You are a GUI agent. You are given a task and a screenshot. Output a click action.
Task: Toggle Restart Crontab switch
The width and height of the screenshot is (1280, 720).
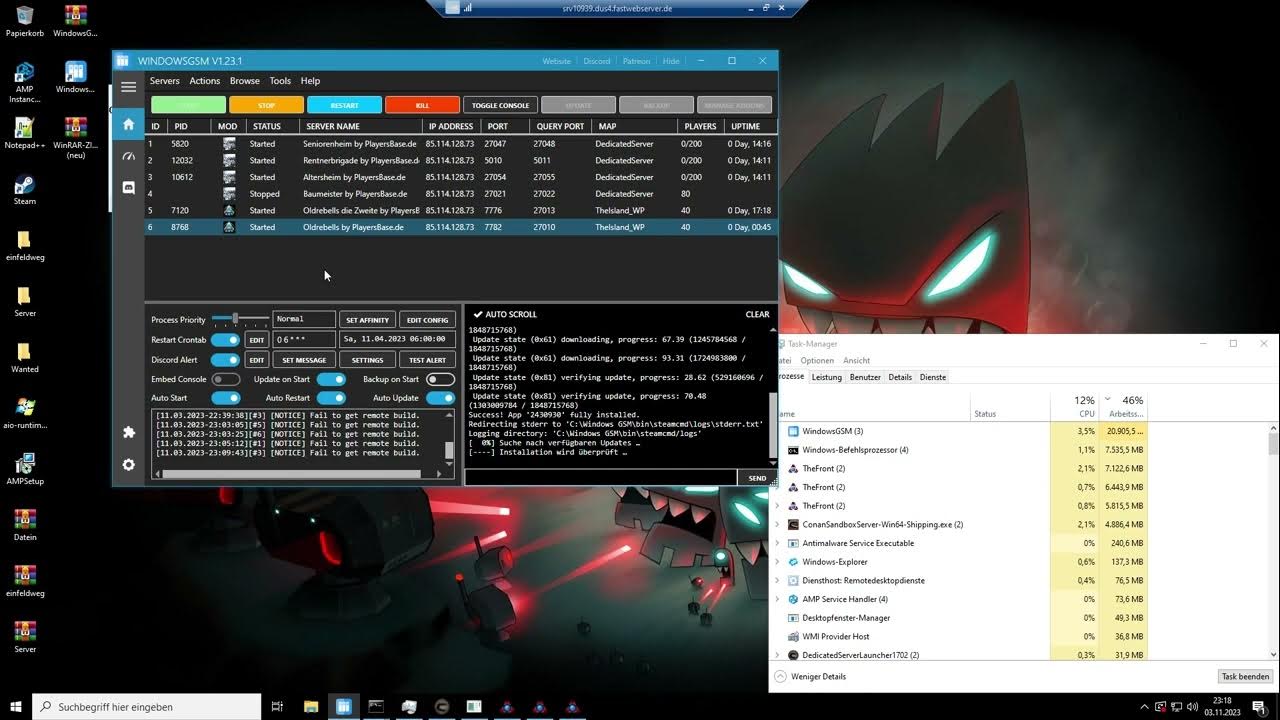[225, 340]
